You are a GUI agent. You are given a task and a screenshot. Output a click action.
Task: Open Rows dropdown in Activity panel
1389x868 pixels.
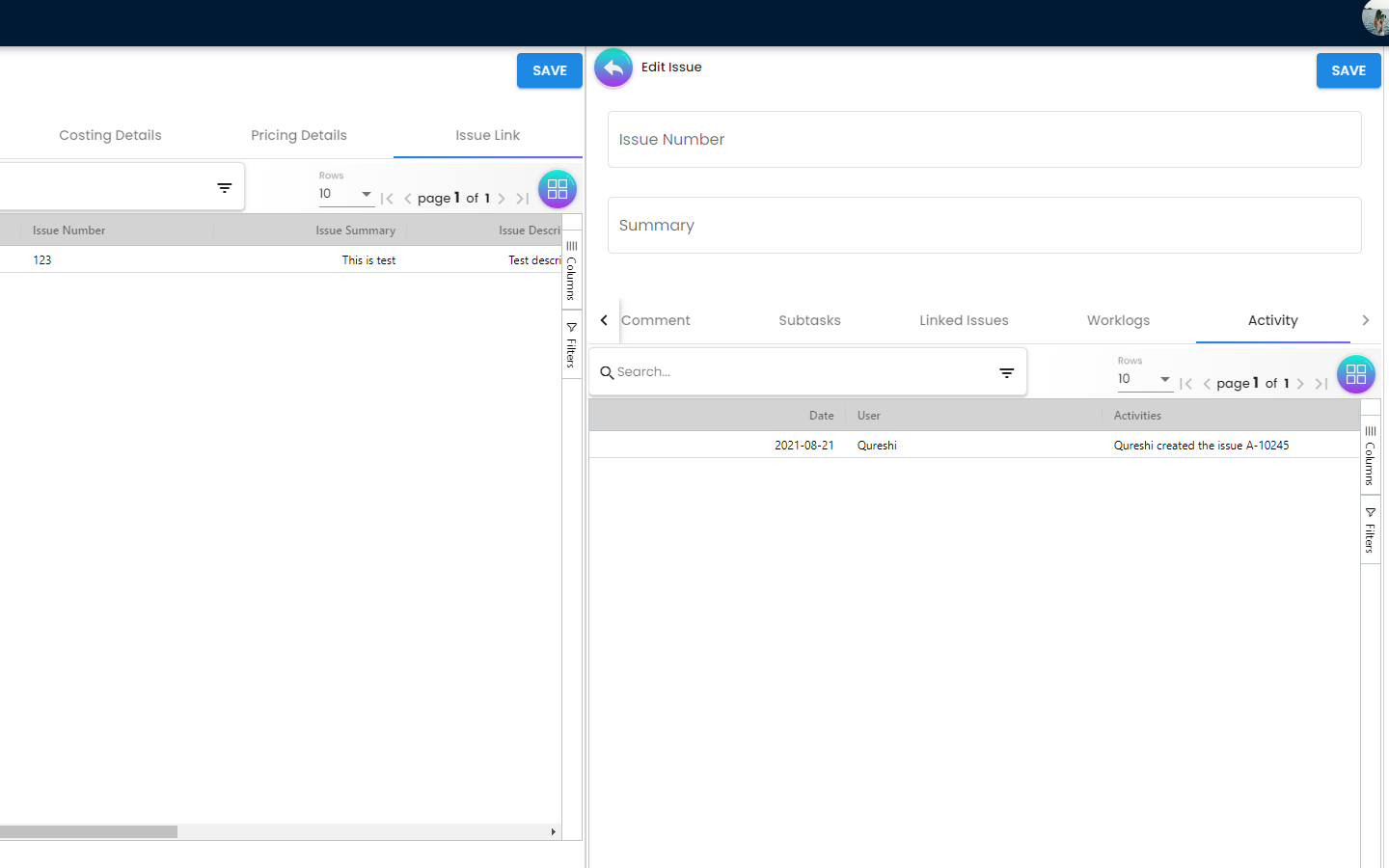tap(1144, 379)
